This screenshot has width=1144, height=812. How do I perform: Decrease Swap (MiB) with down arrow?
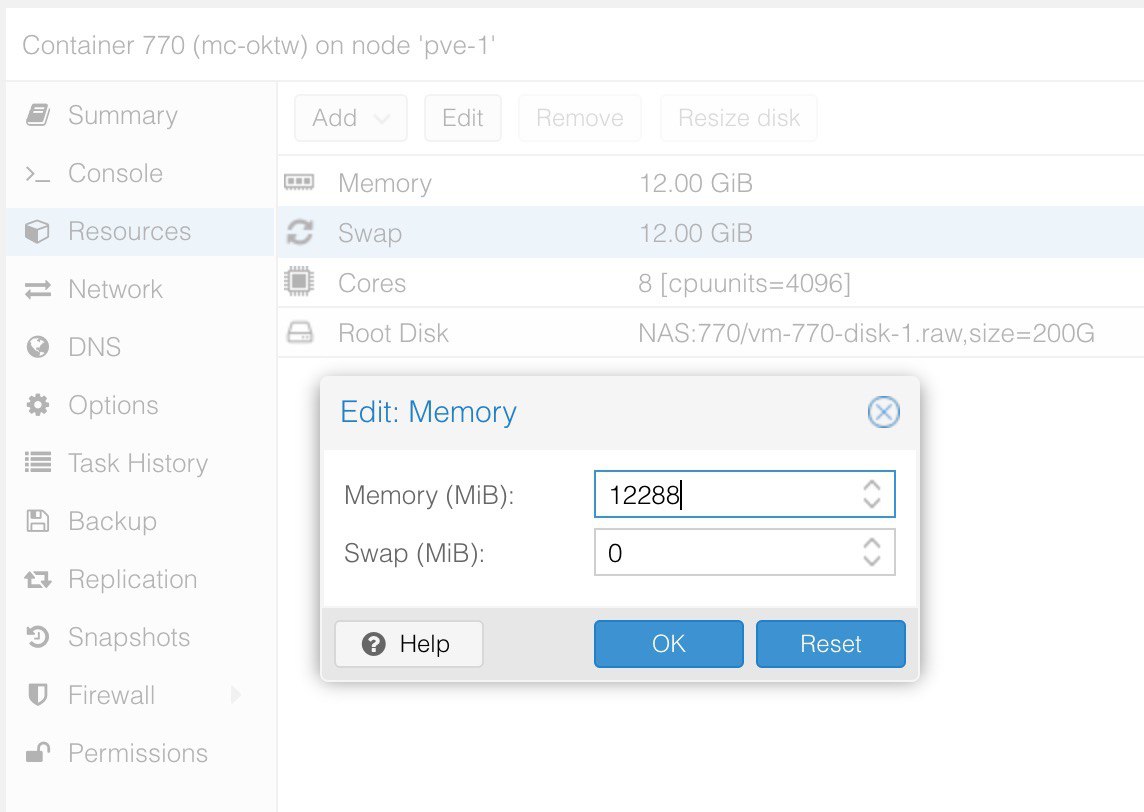pyautogui.click(x=871, y=560)
